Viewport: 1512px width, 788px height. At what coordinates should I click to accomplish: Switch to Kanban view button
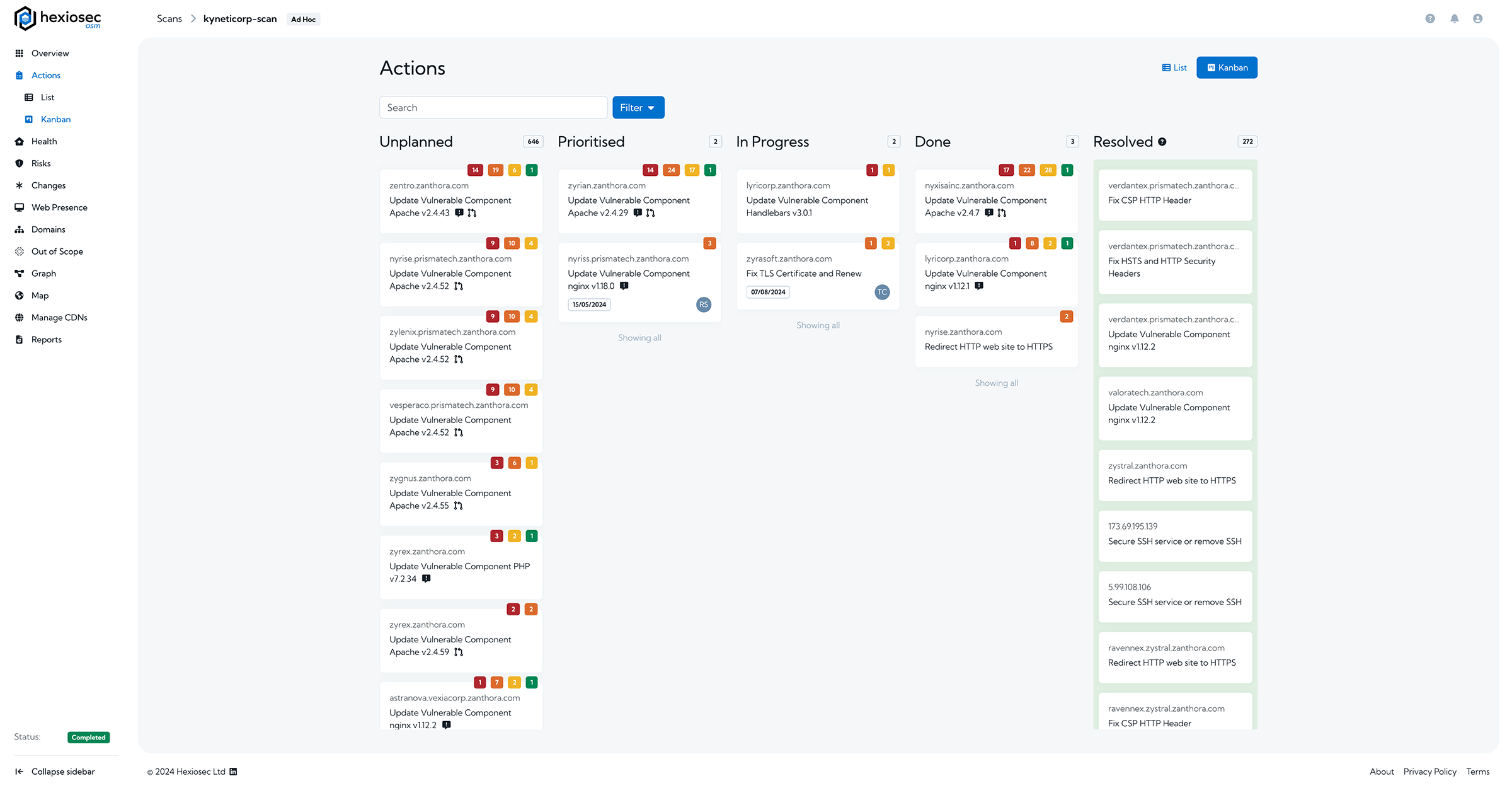1227,67
